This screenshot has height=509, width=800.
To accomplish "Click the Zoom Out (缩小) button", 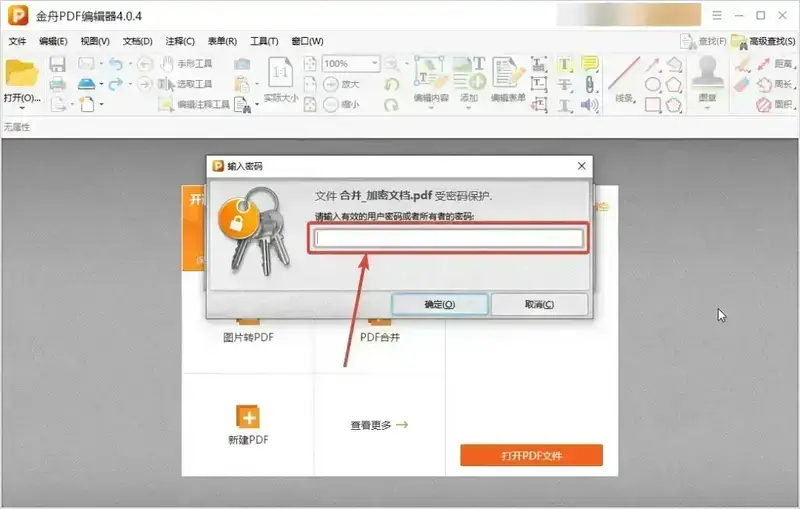I will tap(342, 105).
